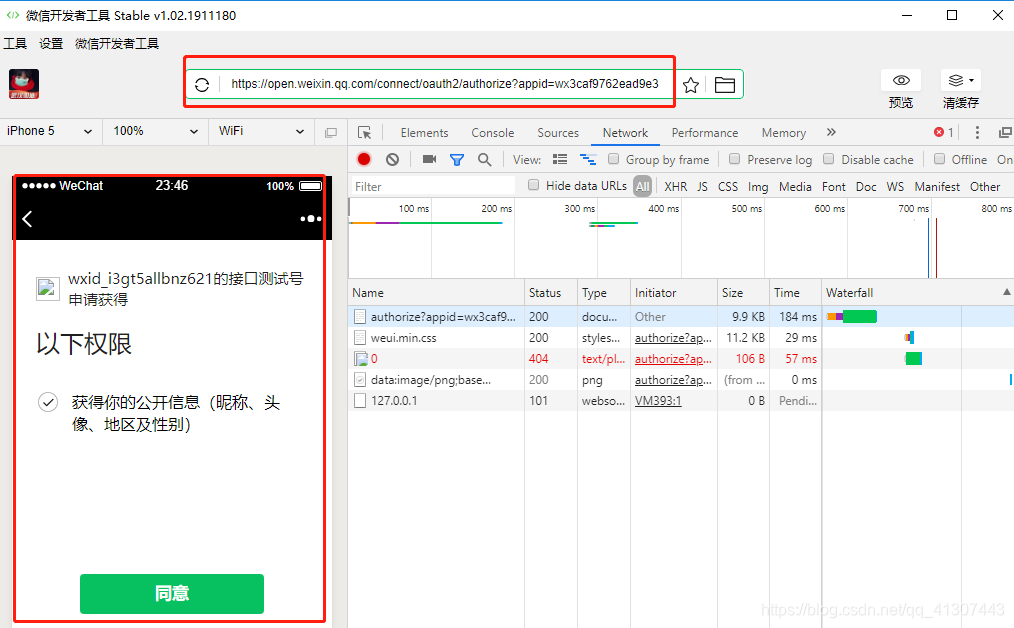Filter requests by Img type
This screenshot has height=628, width=1014.
[758, 186]
